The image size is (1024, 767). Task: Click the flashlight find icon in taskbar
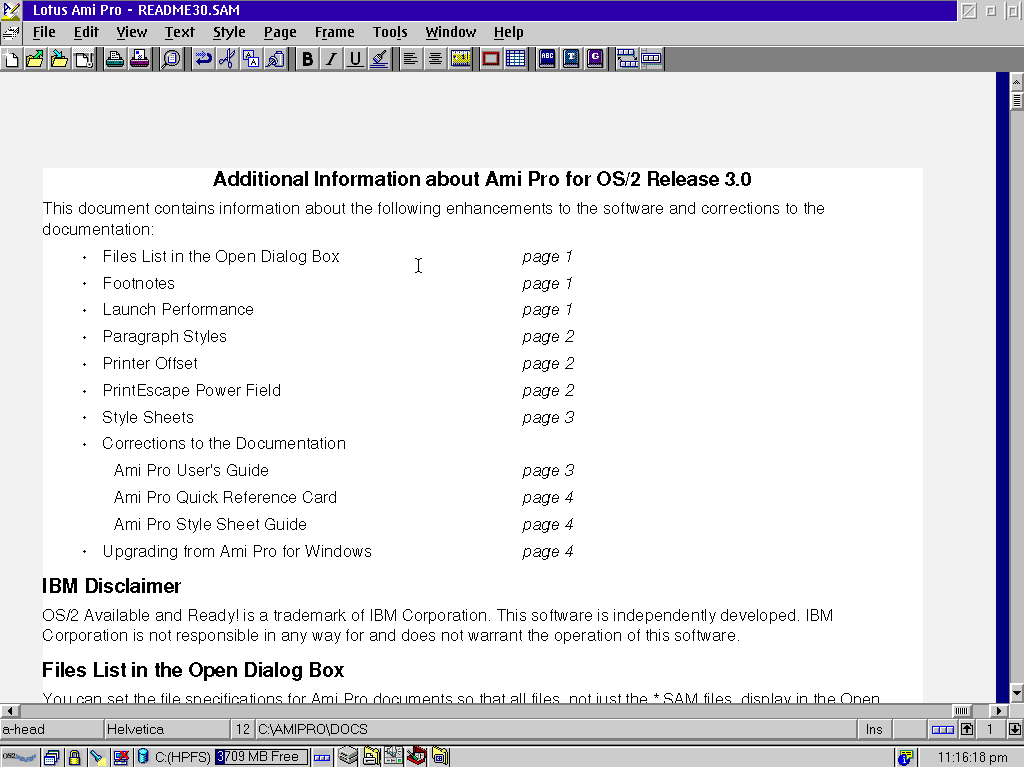click(97, 757)
